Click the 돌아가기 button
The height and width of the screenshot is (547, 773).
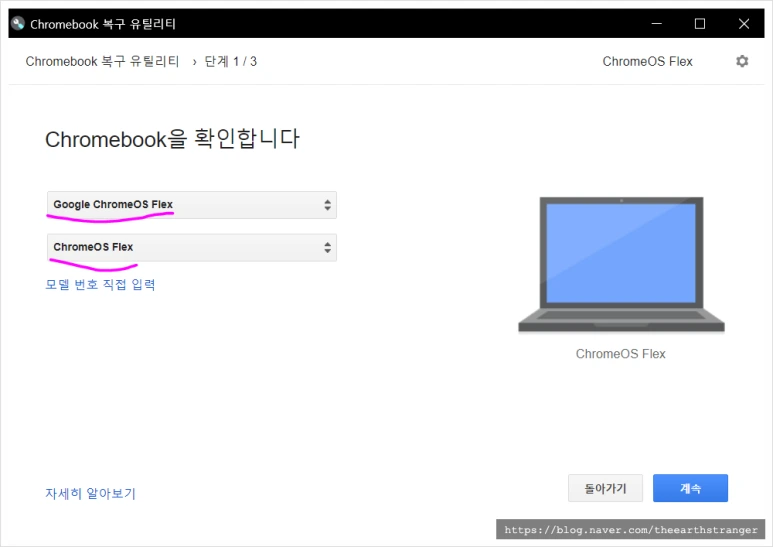(x=605, y=488)
